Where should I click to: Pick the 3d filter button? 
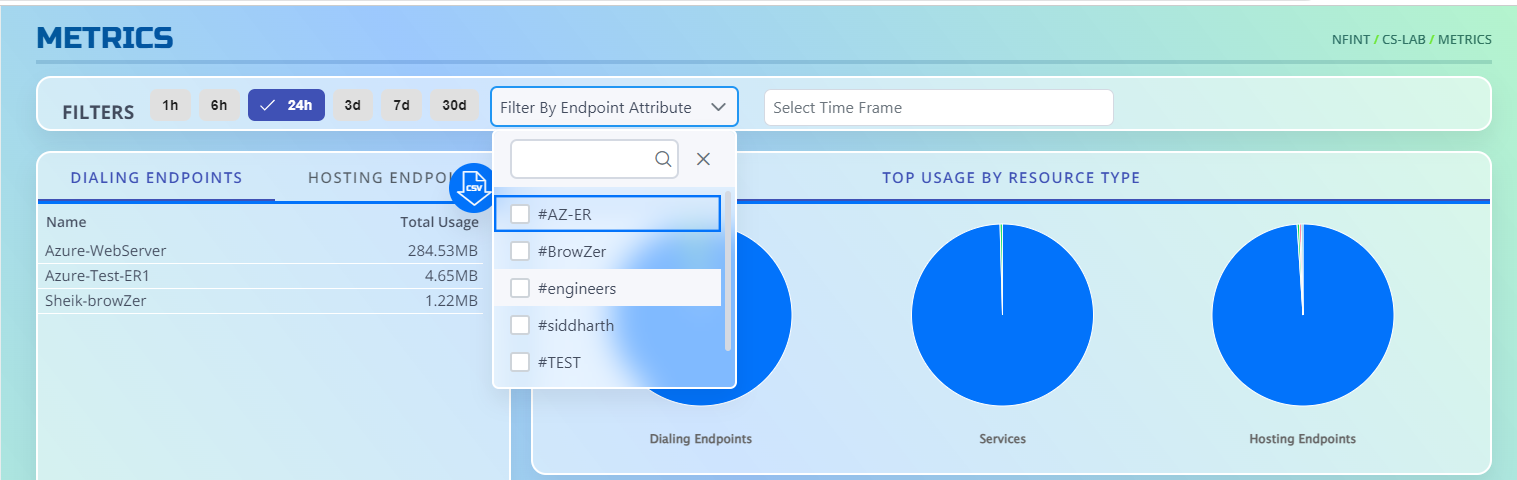tap(353, 105)
